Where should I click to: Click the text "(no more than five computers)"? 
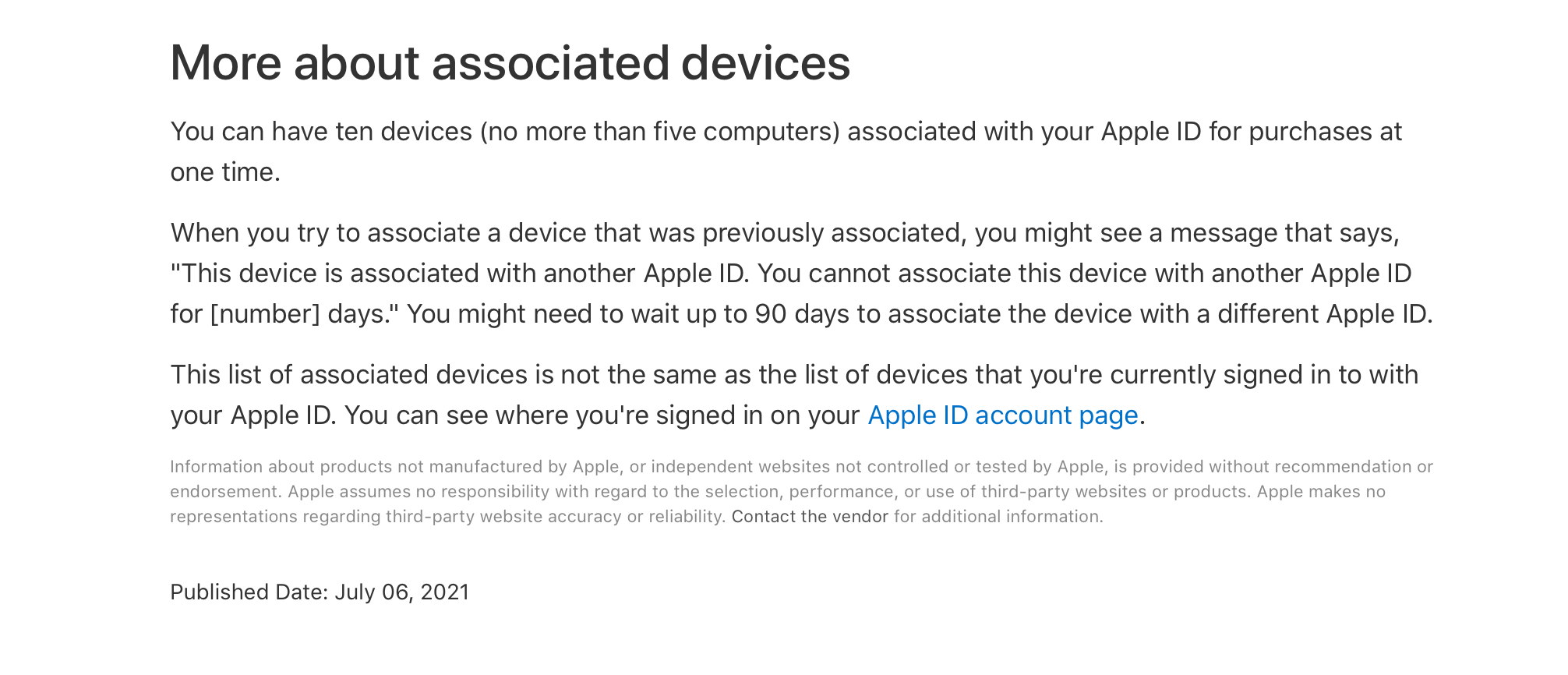point(660,132)
